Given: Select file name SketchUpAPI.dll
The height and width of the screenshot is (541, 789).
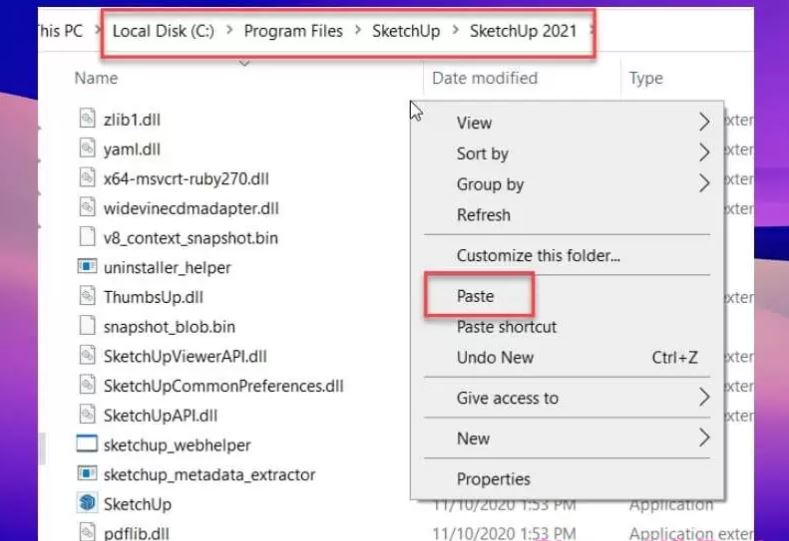Looking at the screenshot, I should click(x=161, y=416).
